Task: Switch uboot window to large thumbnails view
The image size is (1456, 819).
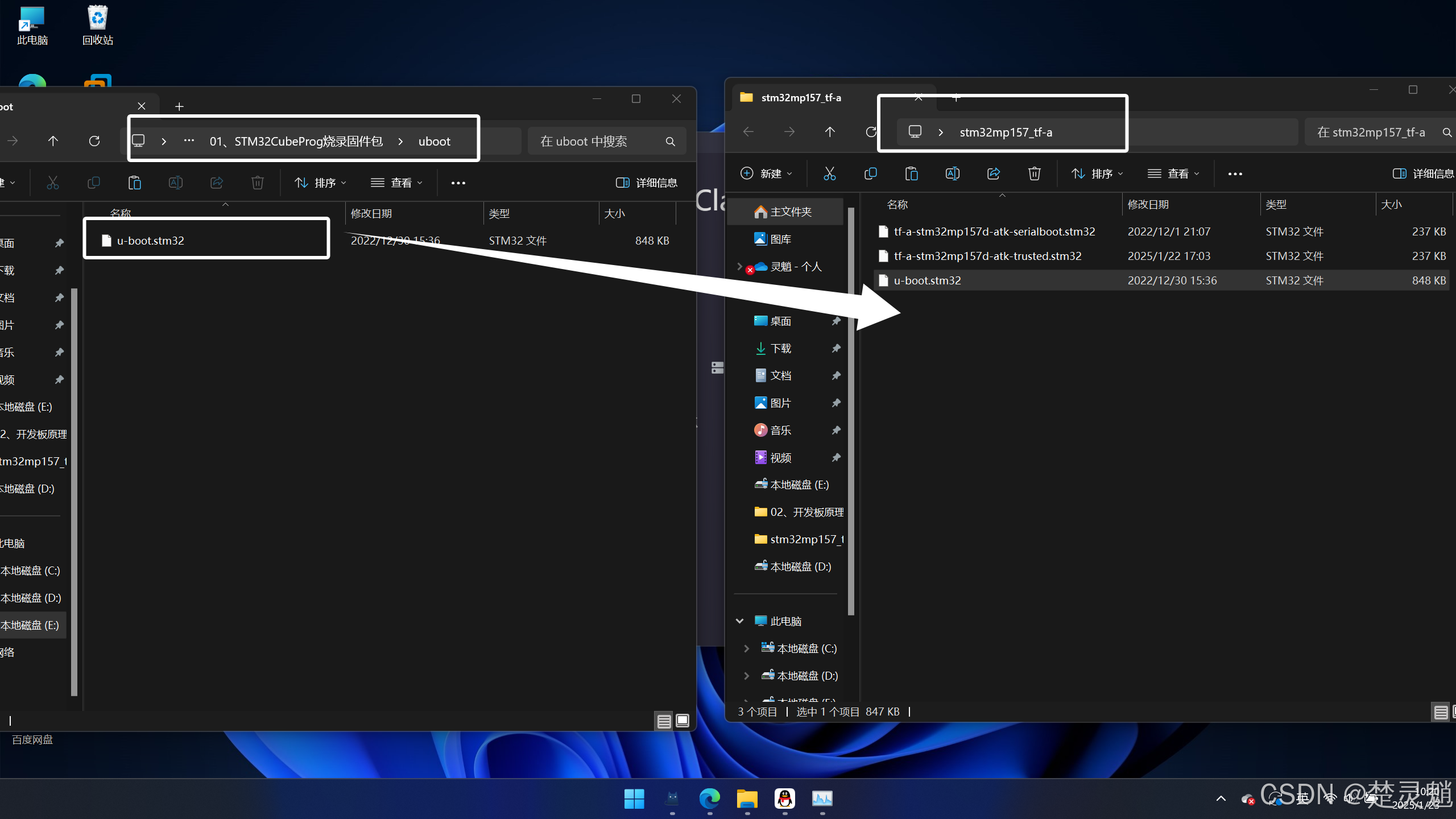Action: 682,721
